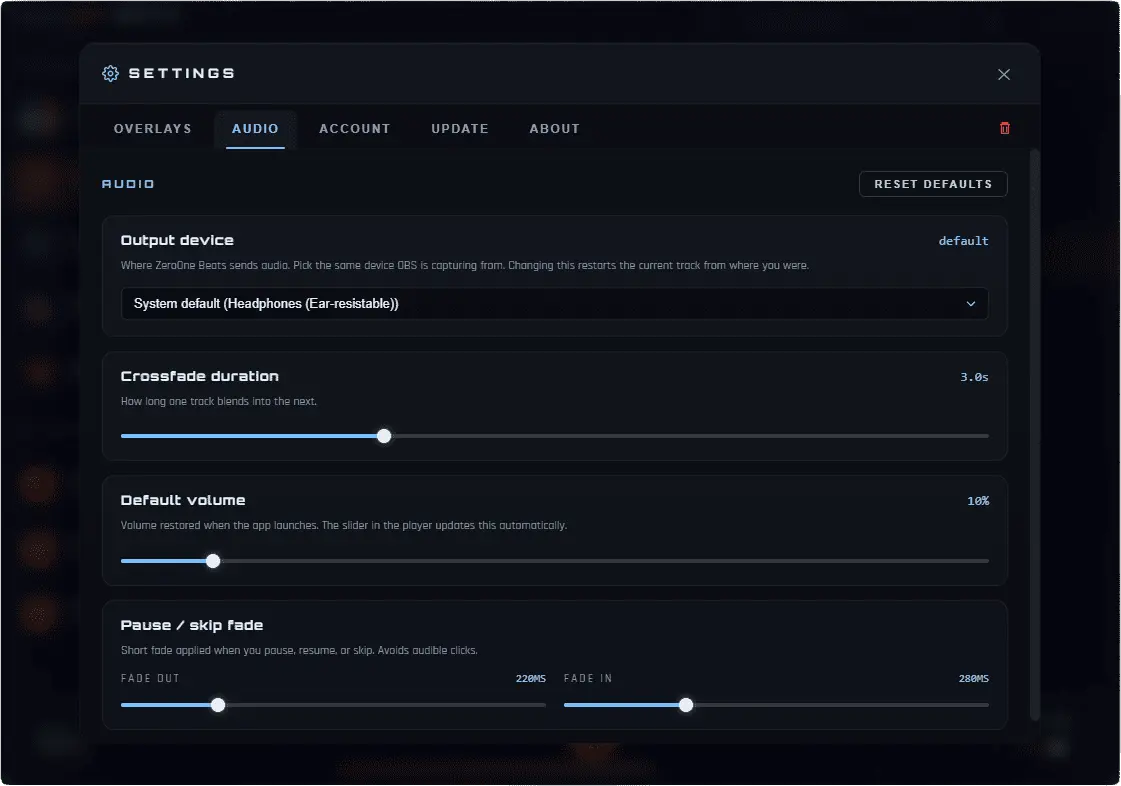Open the Account tab
This screenshot has width=1121, height=786.
(x=355, y=129)
